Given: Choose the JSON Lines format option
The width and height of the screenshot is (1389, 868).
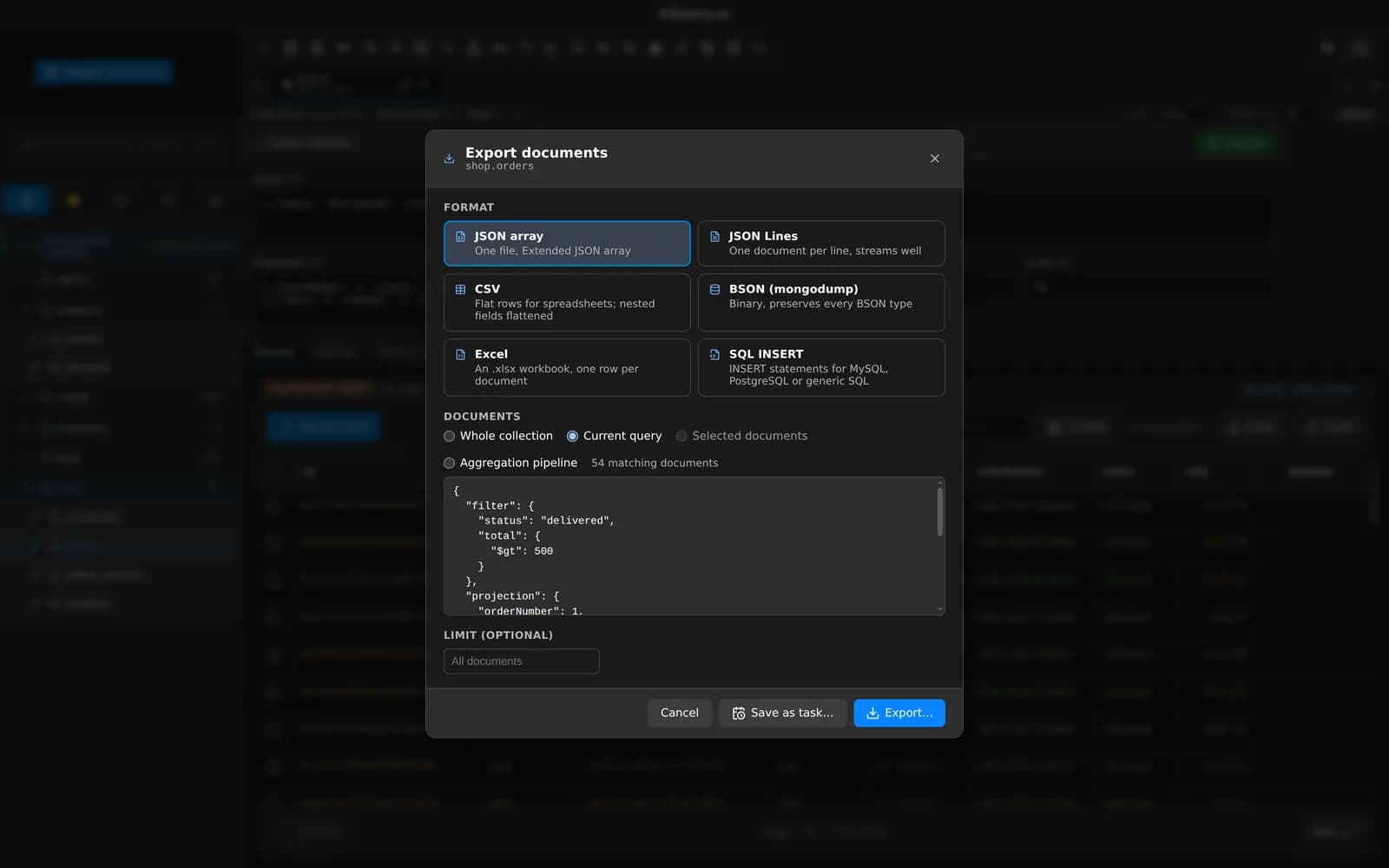Looking at the screenshot, I should pyautogui.click(x=821, y=243).
